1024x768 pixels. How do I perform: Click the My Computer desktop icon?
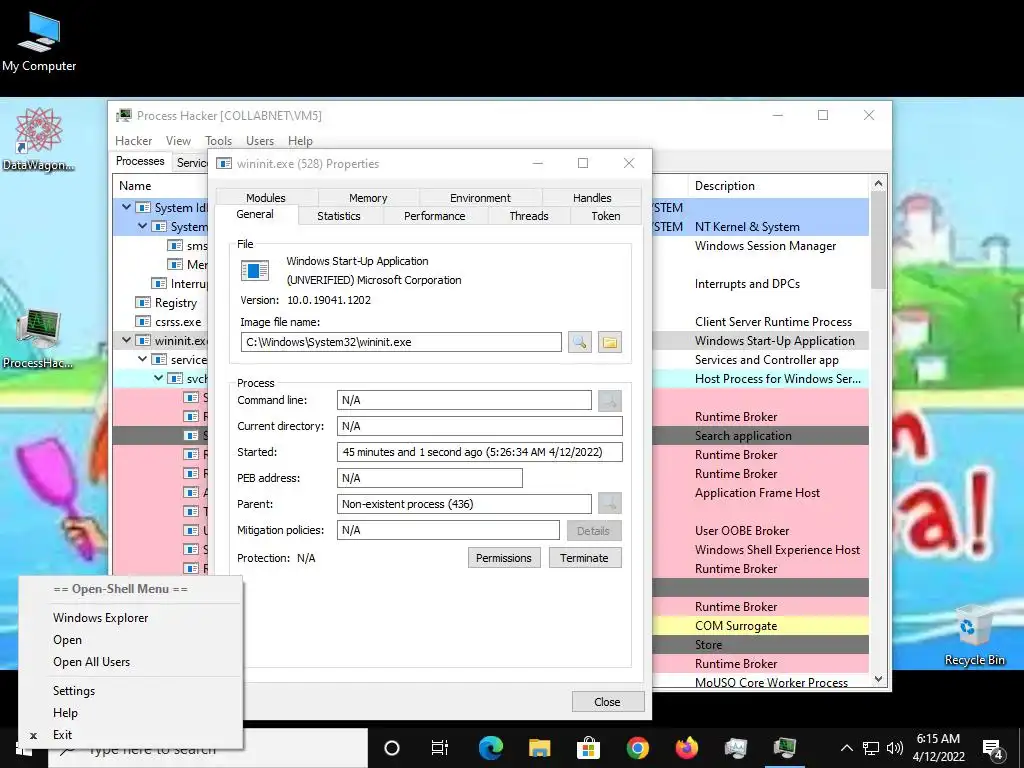[x=39, y=40]
